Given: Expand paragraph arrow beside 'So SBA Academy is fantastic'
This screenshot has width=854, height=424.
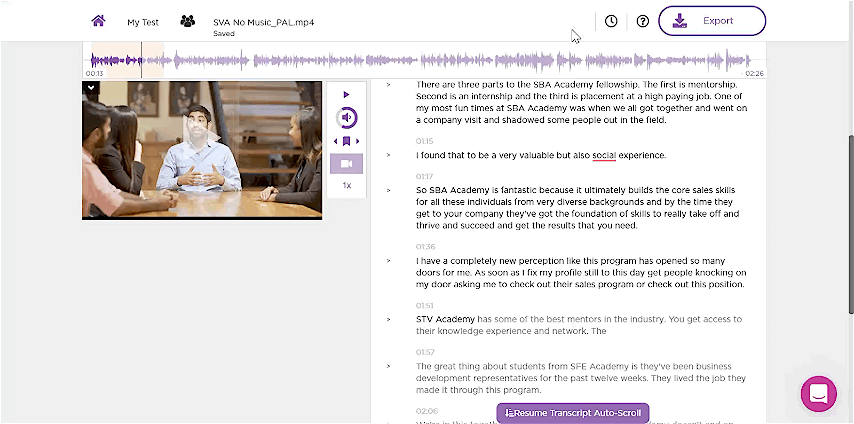Looking at the screenshot, I should click(388, 190).
